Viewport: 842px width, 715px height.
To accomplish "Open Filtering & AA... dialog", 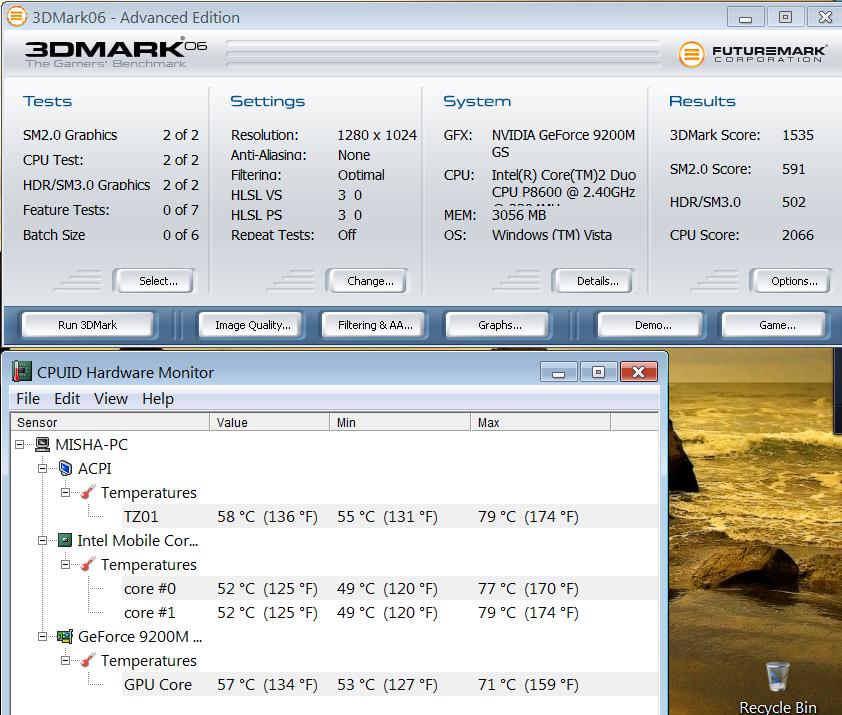I will [375, 325].
